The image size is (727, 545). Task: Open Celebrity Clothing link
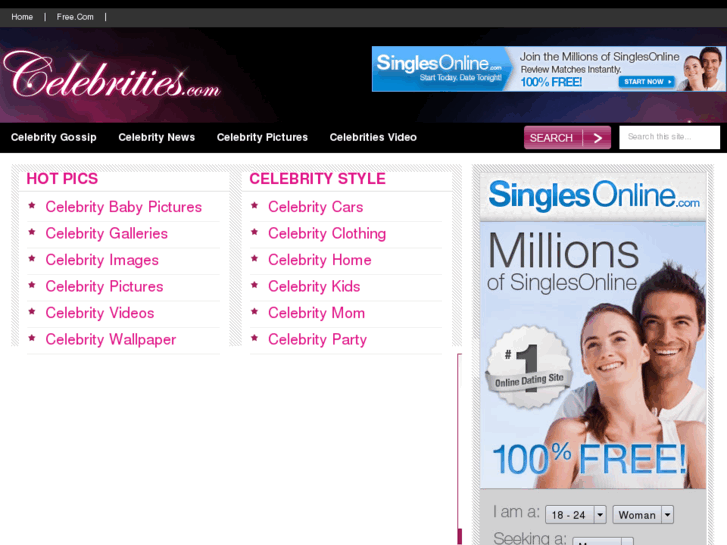click(327, 233)
